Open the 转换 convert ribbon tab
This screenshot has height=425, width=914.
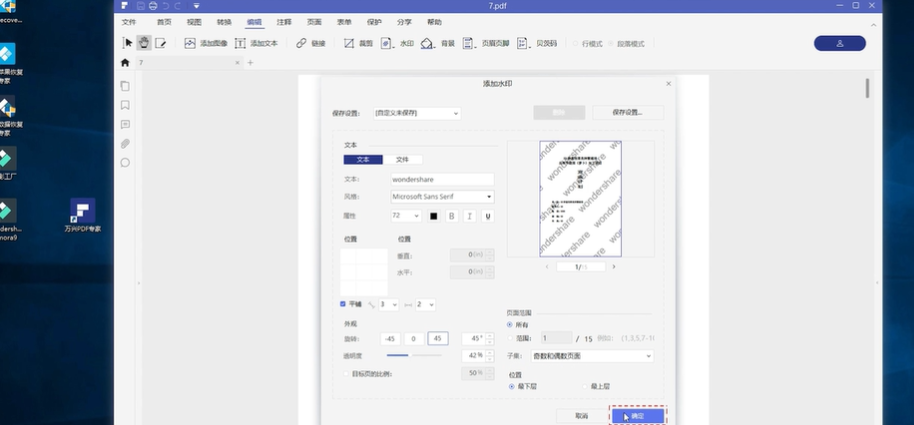(x=224, y=22)
